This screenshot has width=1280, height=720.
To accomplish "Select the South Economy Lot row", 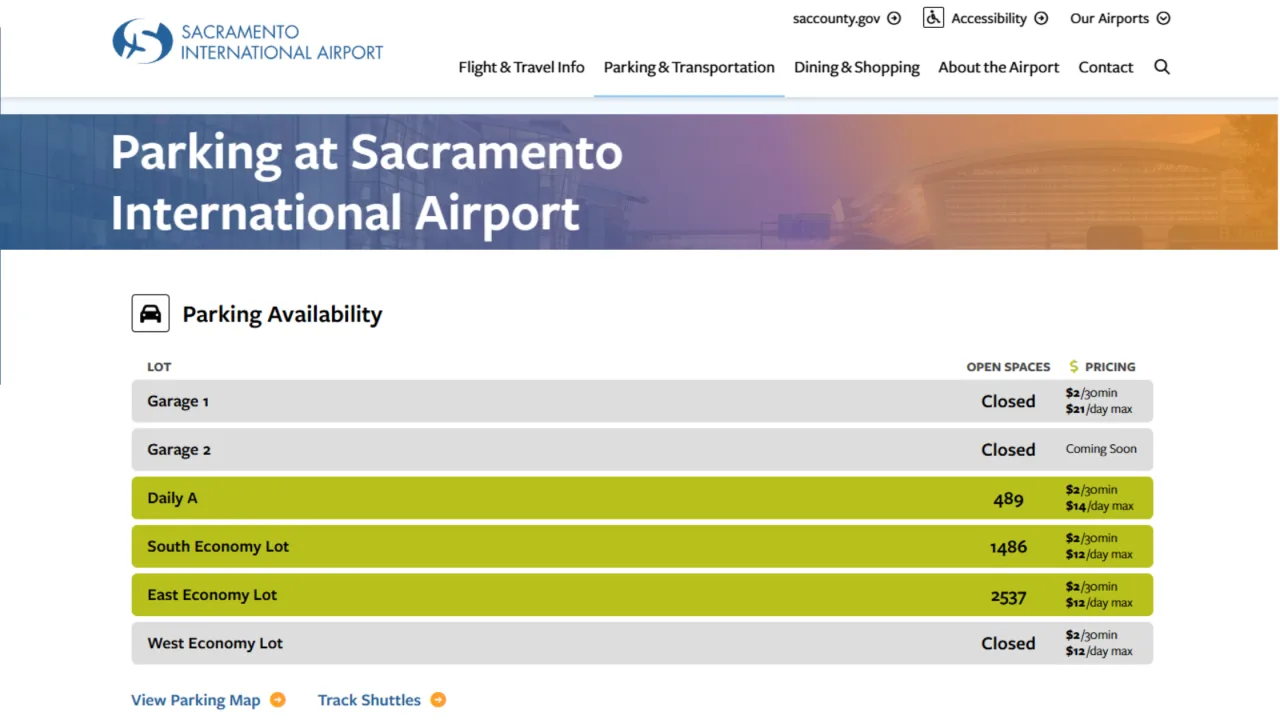I will 642,546.
